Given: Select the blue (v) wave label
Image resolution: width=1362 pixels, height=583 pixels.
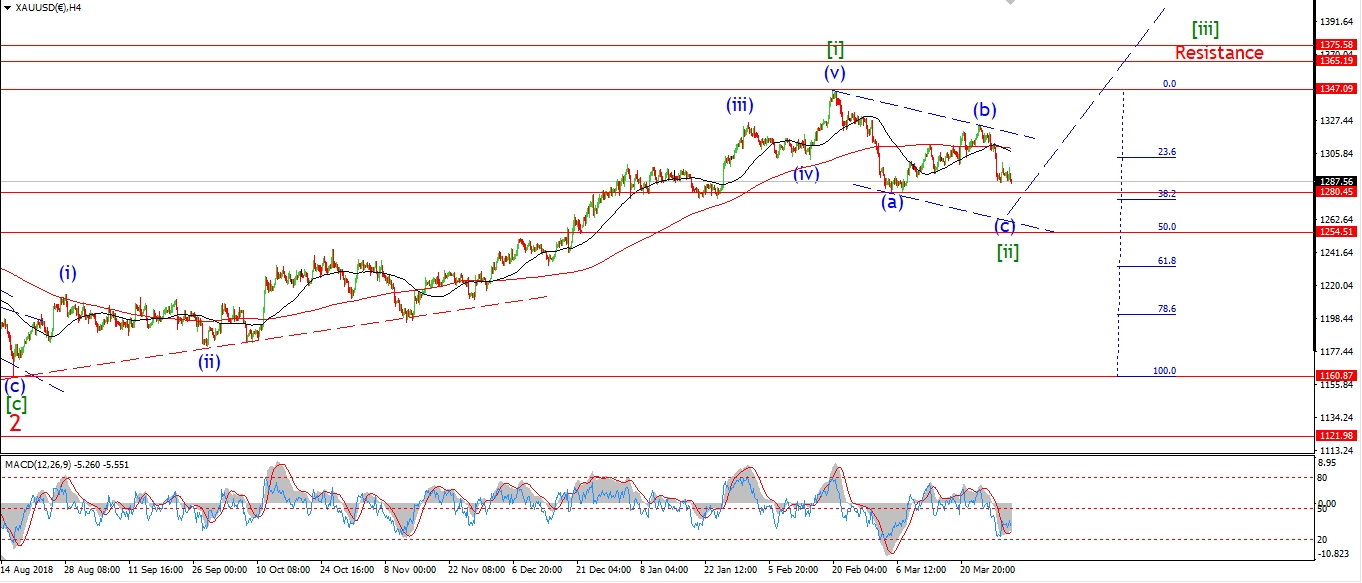Looking at the screenshot, I should 835,73.
